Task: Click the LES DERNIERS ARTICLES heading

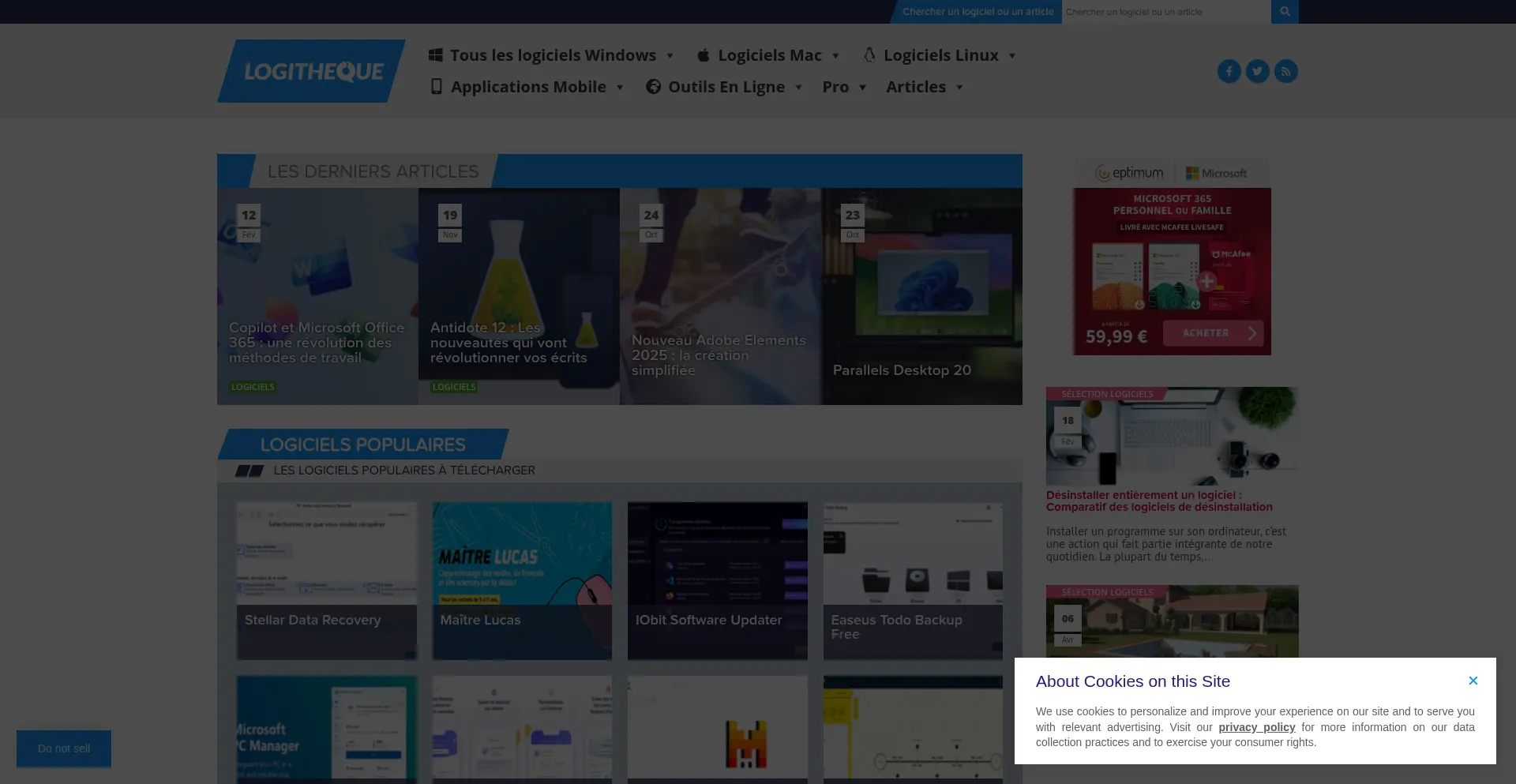Action: click(373, 171)
